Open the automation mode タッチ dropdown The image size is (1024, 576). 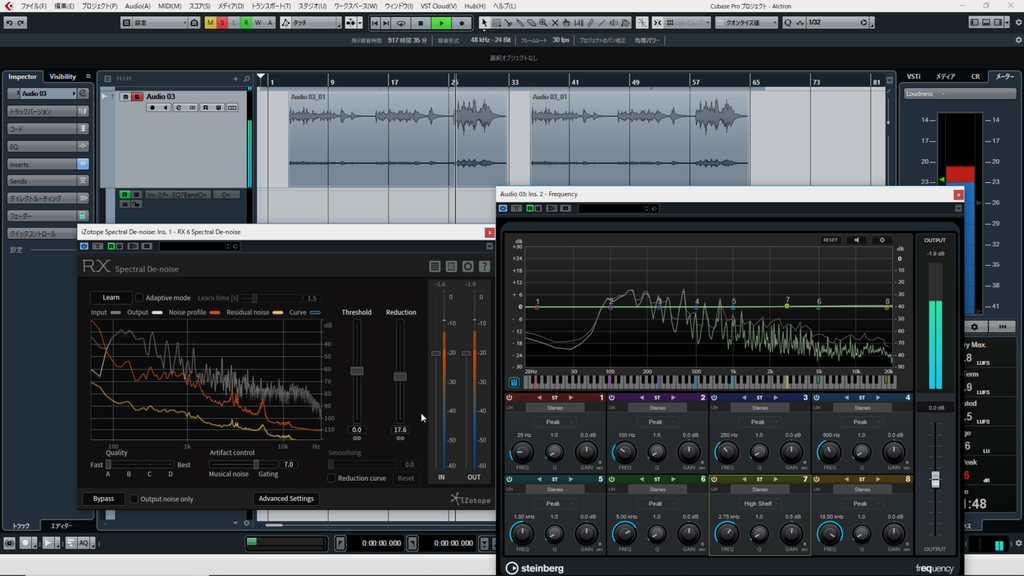click(316, 23)
